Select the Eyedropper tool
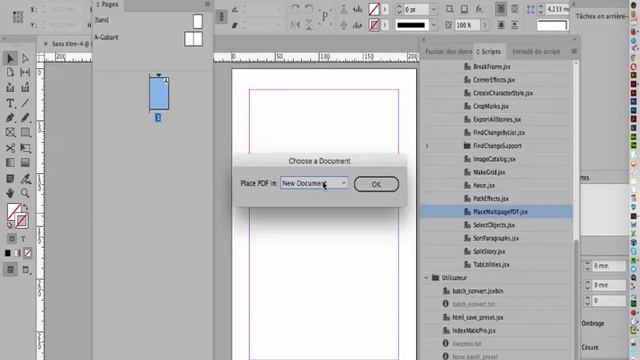640x360 pixels. (25, 178)
